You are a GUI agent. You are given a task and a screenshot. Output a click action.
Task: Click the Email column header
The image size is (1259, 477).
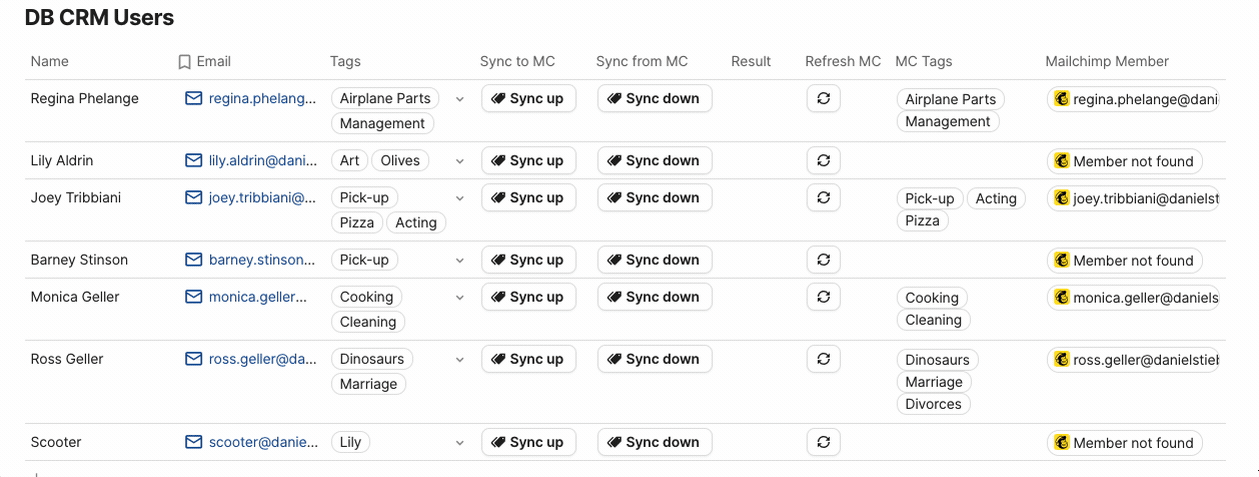213,61
